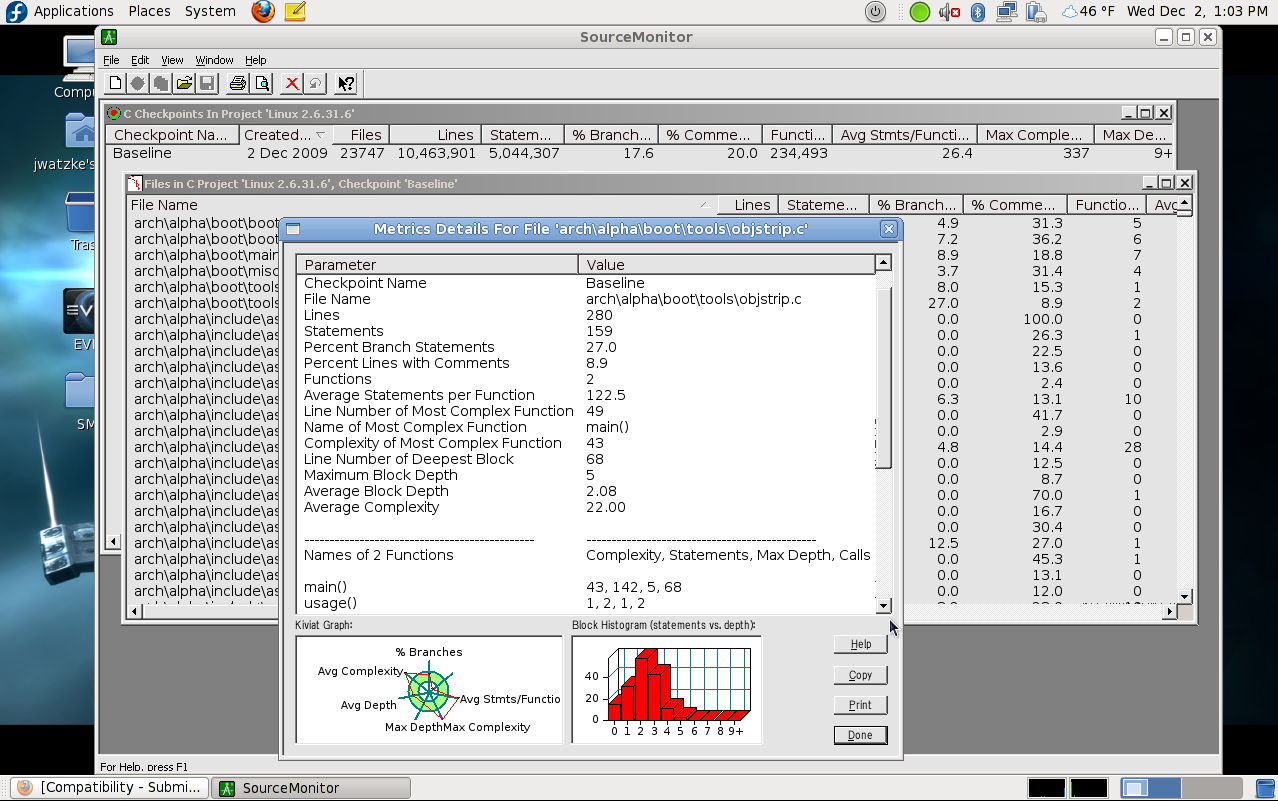Click the Help button in Metrics Details
Image resolution: width=1278 pixels, height=801 pixels.
click(x=860, y=645)
